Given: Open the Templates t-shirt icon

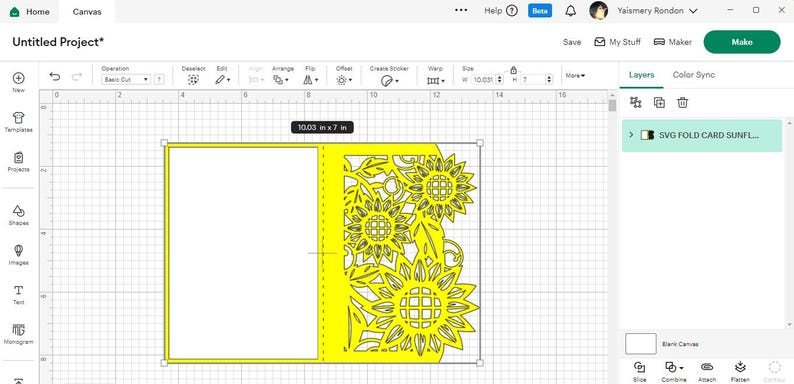Looking at the screenshot, I should coord(19,118).
